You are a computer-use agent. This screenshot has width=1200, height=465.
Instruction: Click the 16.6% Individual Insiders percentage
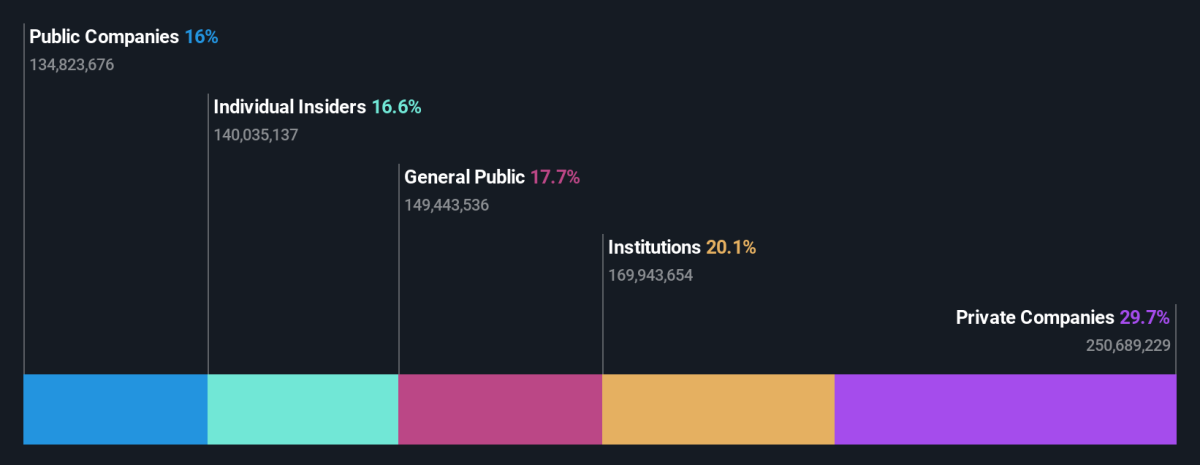(x=396, y=107)
